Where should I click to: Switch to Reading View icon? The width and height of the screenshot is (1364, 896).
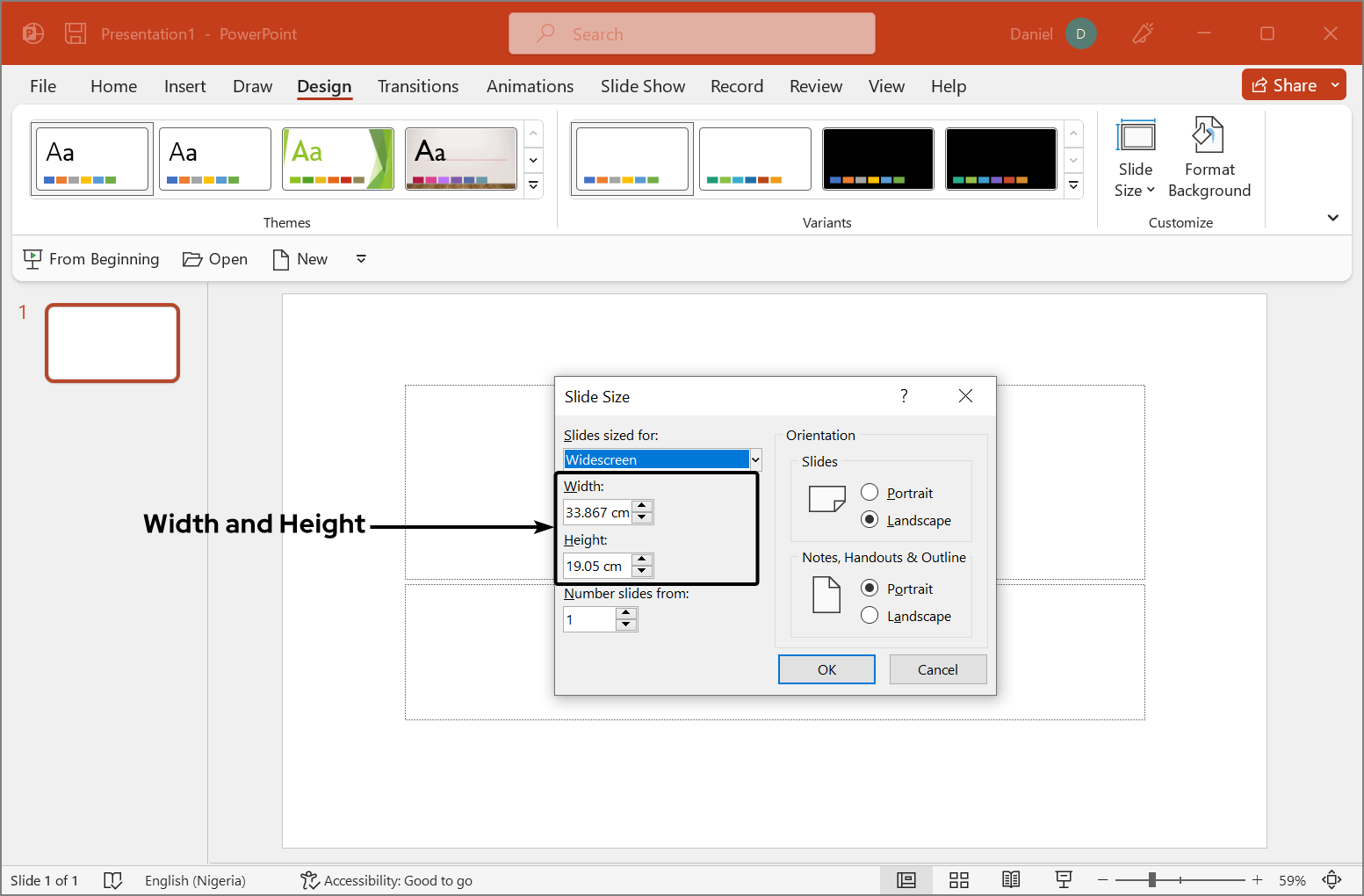point(1011,879)
